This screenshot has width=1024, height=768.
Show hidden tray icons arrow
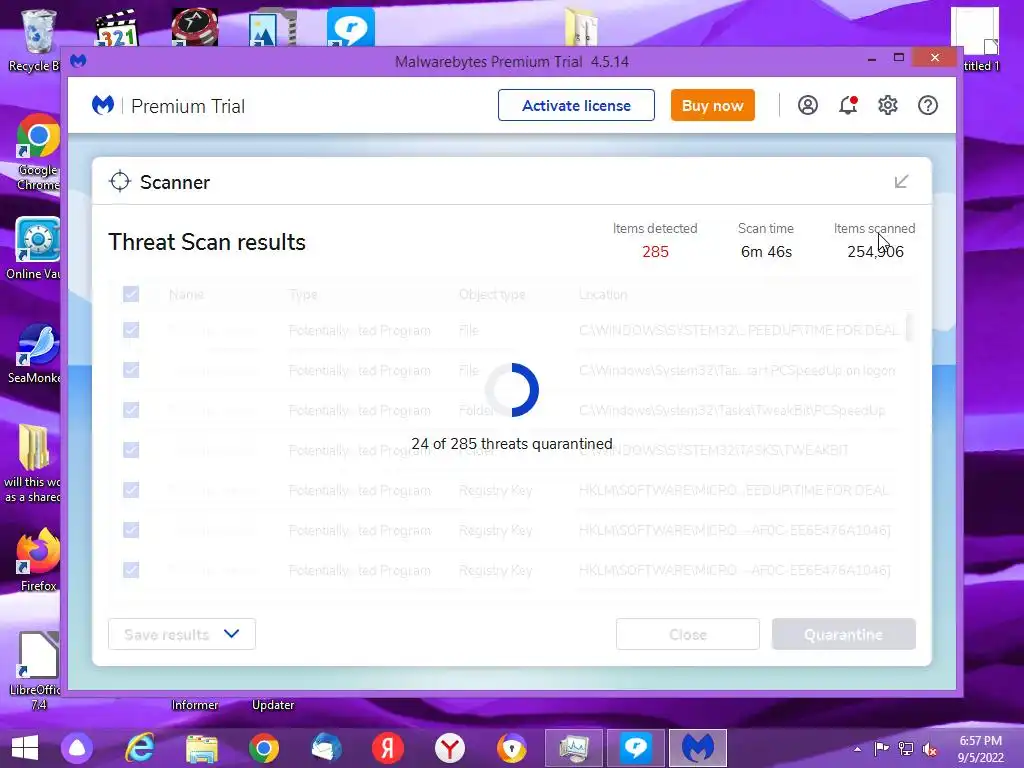click(857, 749)
